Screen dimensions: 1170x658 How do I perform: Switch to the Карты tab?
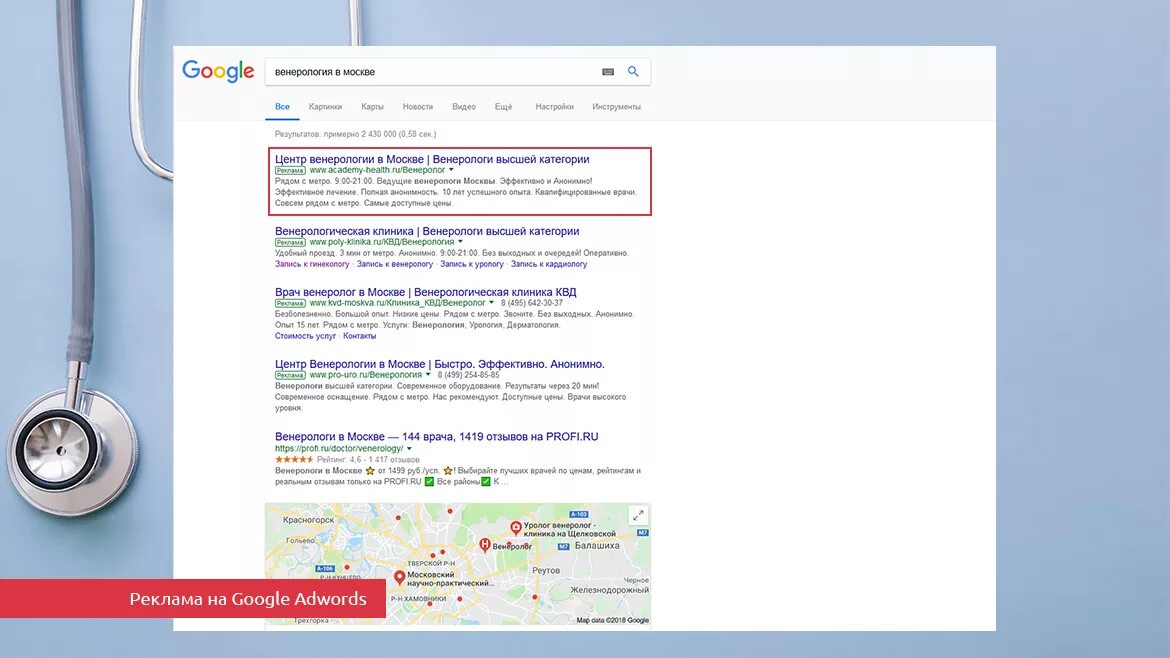(x=372, y=107)
